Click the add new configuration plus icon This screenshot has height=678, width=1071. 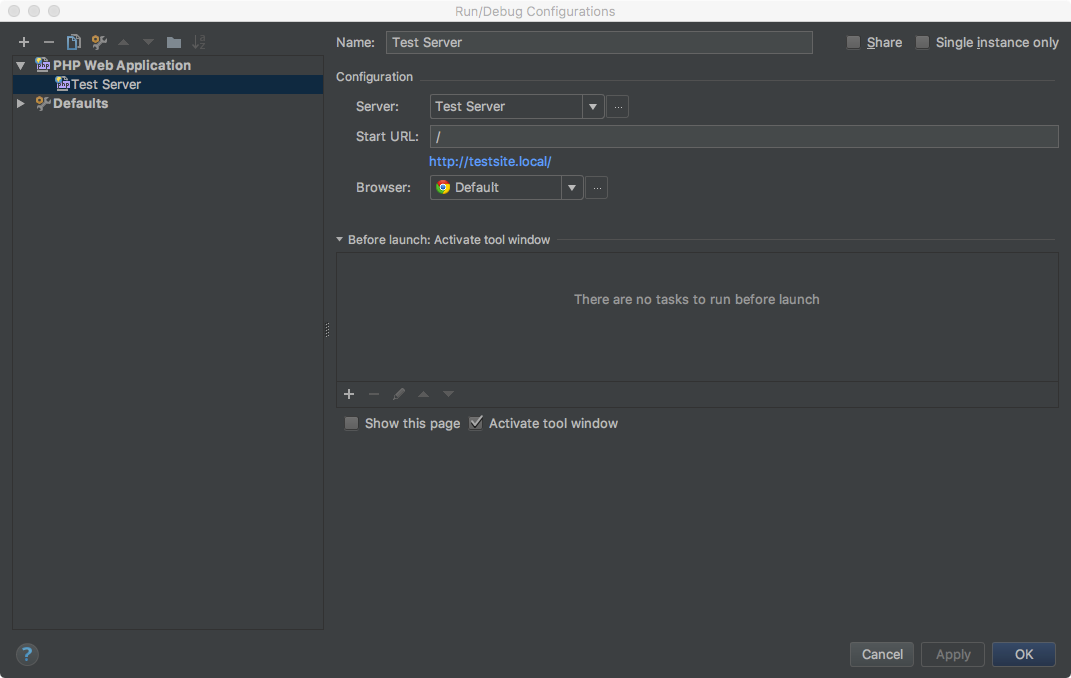point(24,42)
